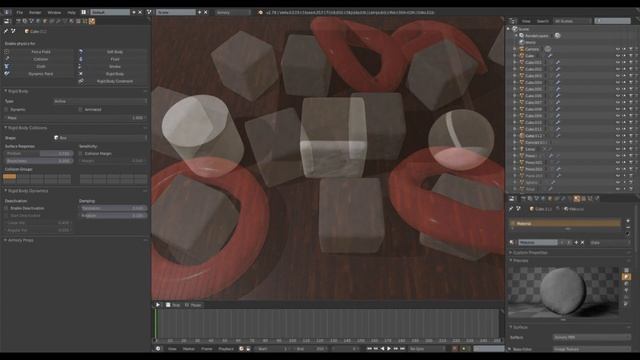
Task: Open the Rigid Body Type dropdown
Action: (x=100, y=101)
